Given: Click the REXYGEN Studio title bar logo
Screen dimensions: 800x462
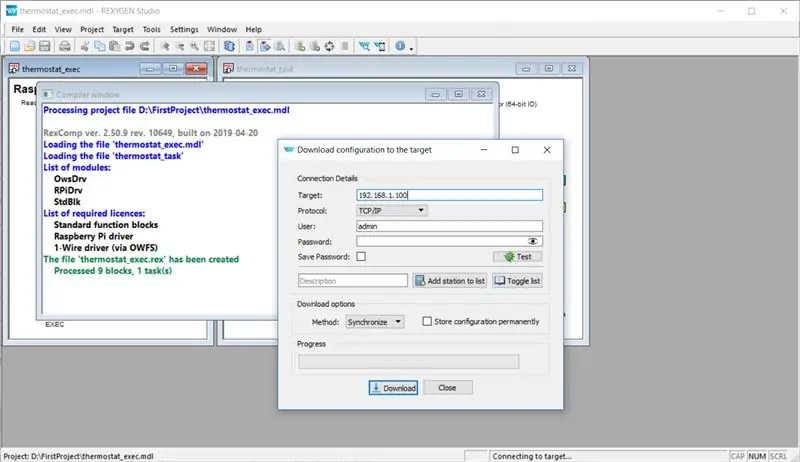Looking at the screenshot, I should click(11, 11).
